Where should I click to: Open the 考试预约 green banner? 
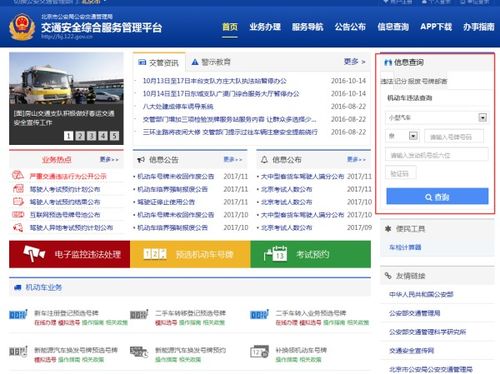[311, 254]
